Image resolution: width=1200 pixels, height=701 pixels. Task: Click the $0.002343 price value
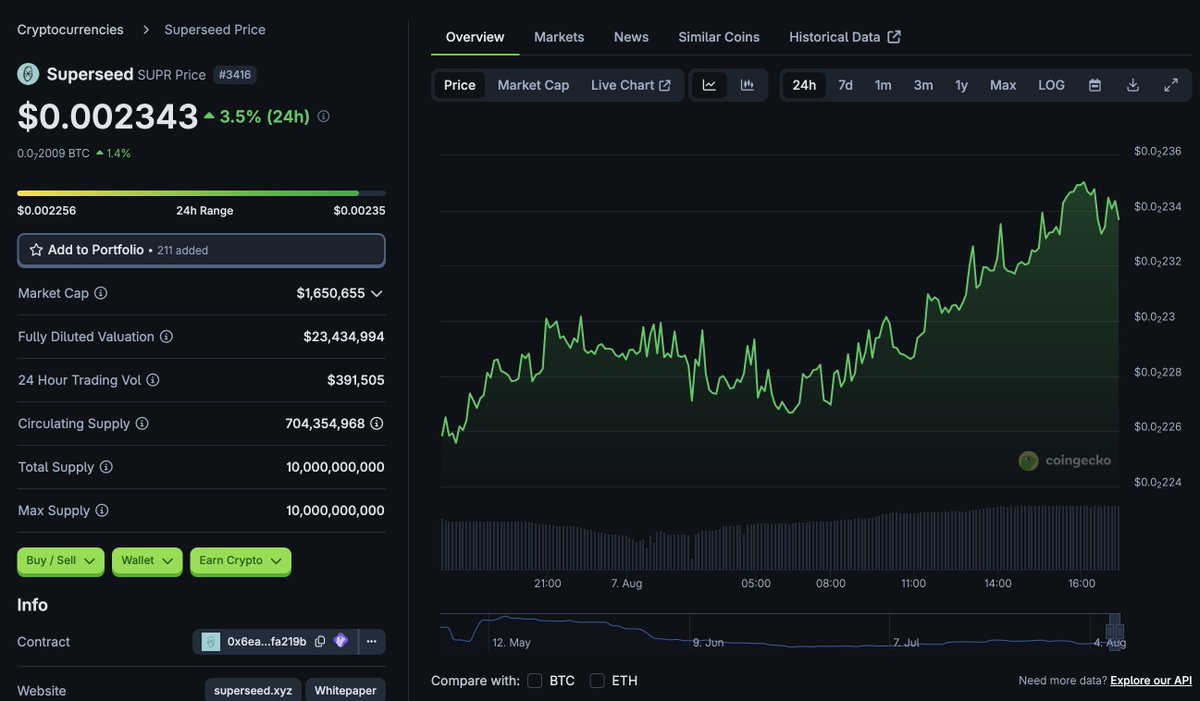107,117
